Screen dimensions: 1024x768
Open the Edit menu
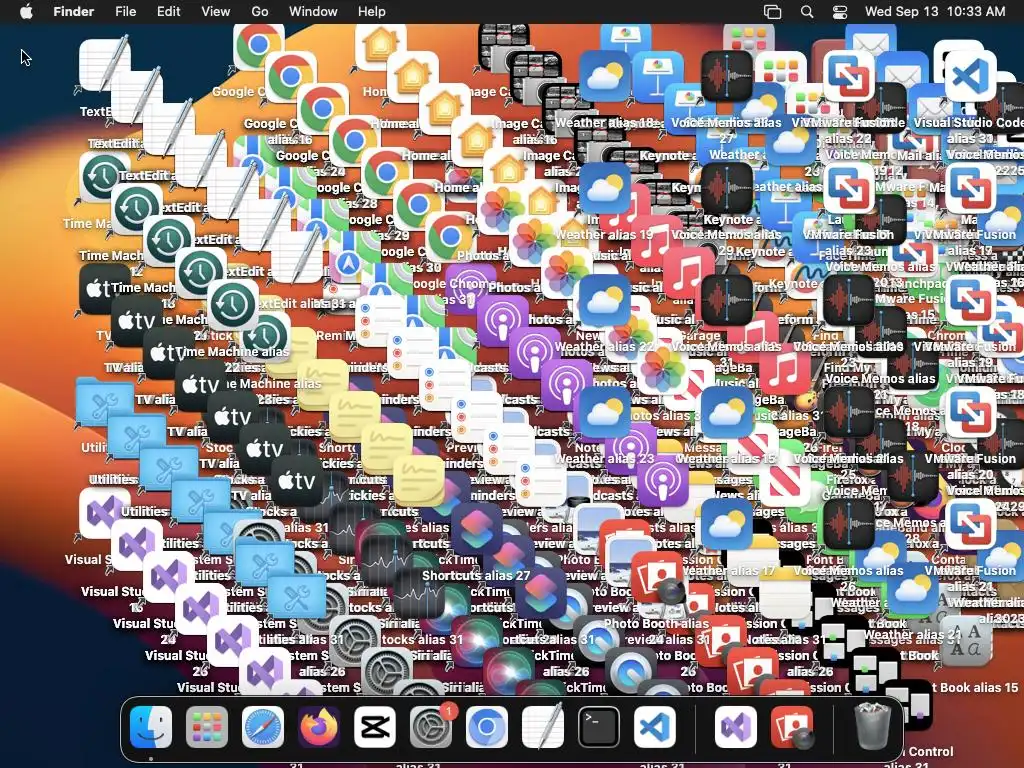pos(168,11)
